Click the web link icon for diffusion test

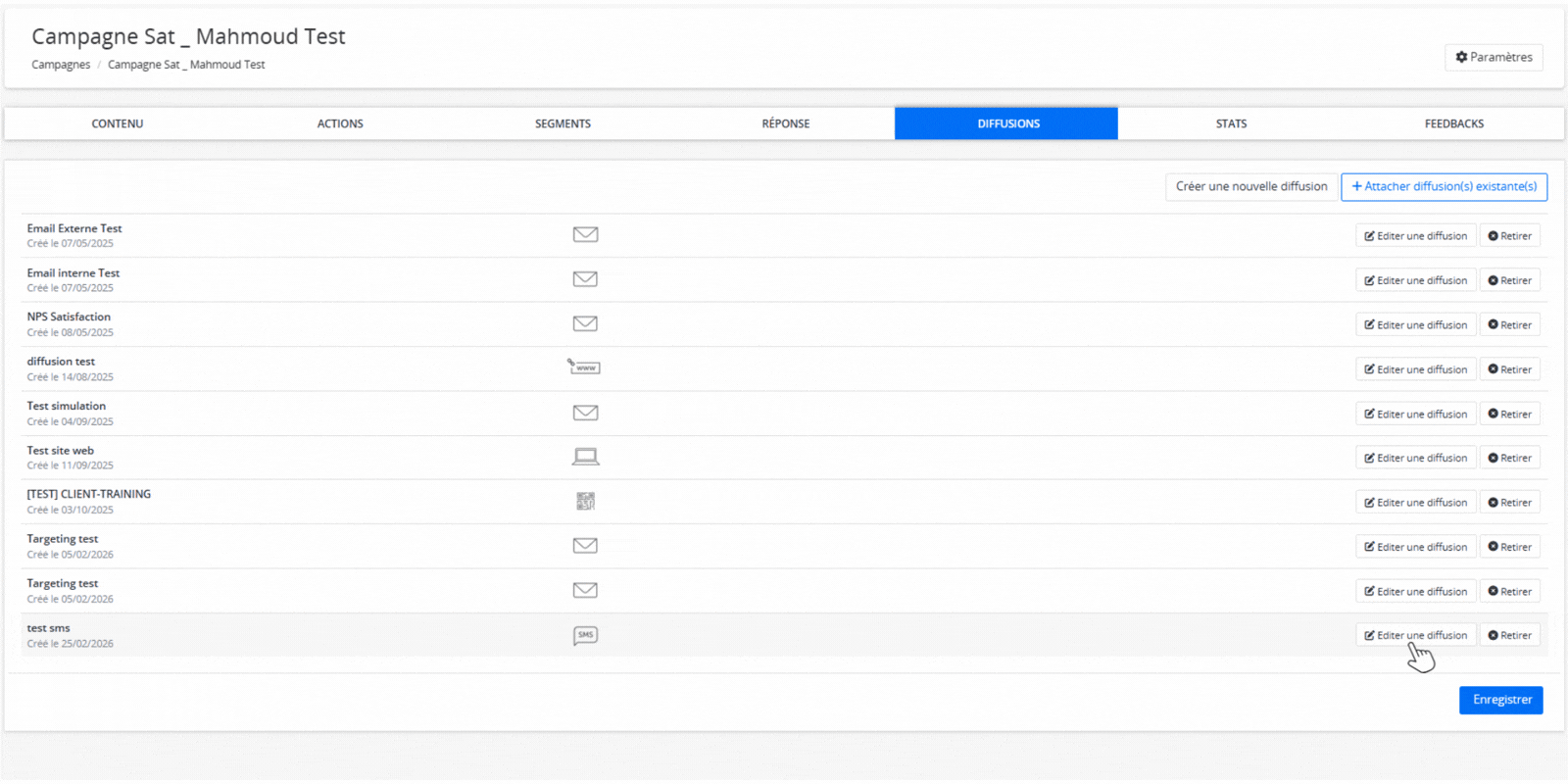(x=584, y=367)
